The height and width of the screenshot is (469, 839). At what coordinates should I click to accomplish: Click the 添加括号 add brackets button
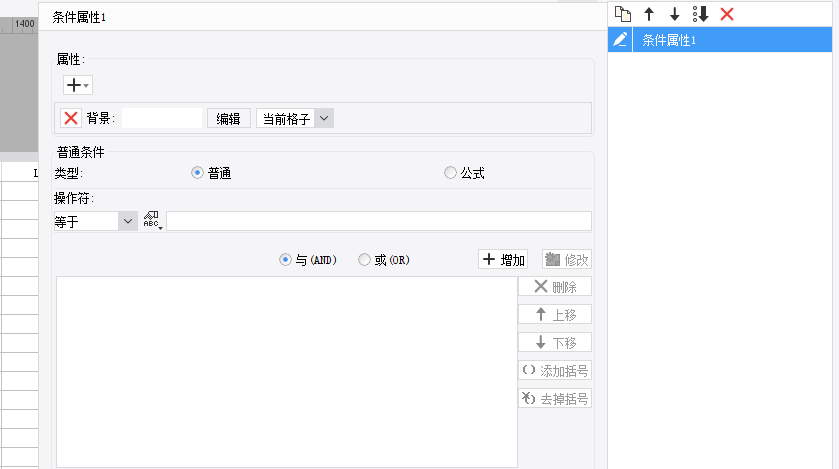tap(555, 370)
